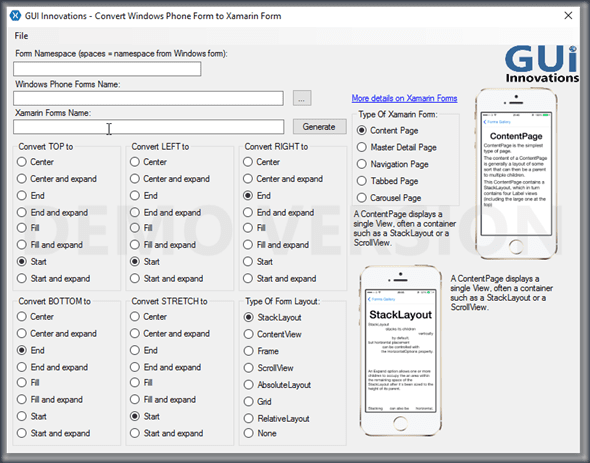Screen dimensions: 590x463
Task: Set Convert RIGHT to Fill and expand
Action: click(x=276, y=245)
